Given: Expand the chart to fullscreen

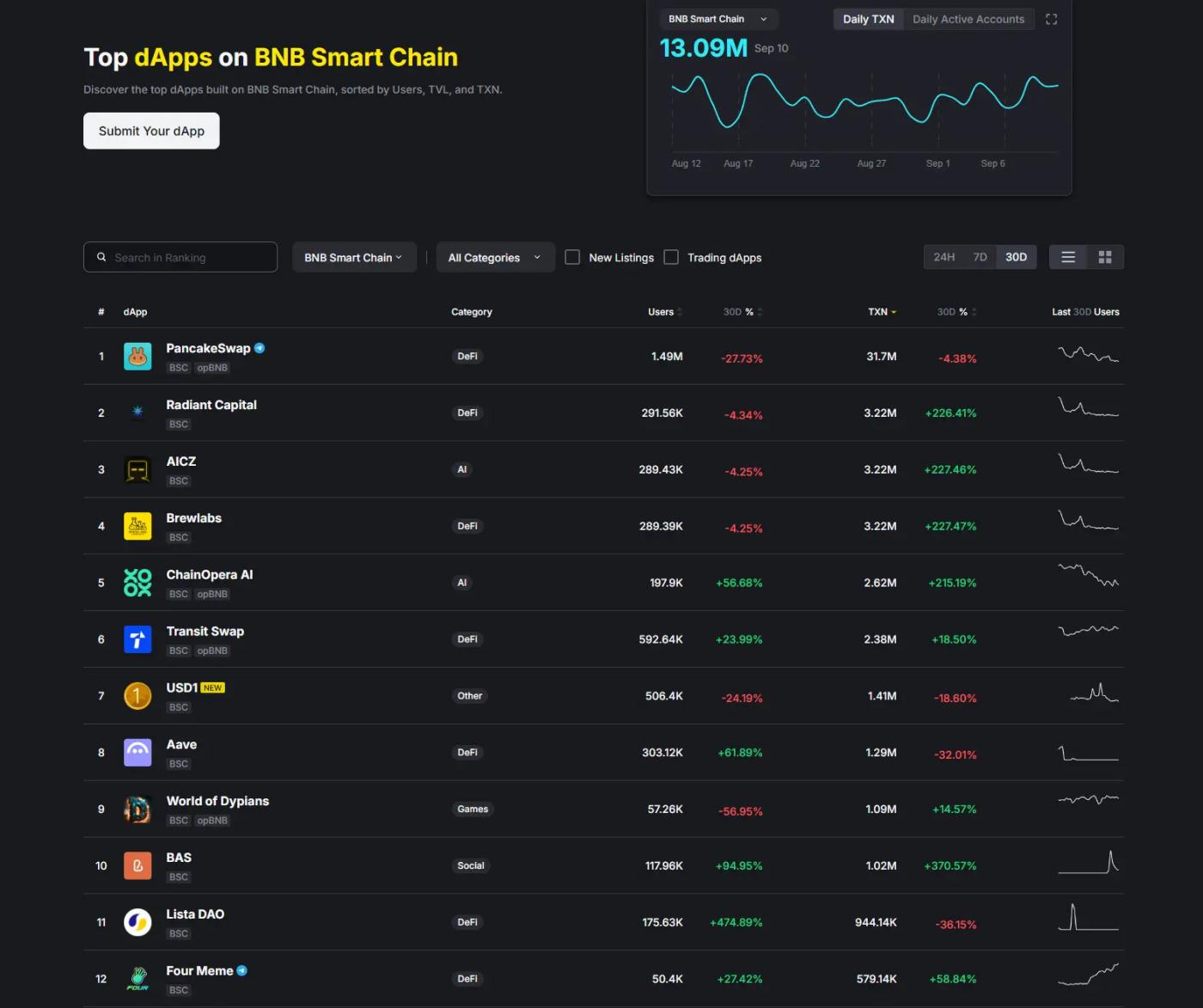Looking at the screenshot, I should click(x=1051, y=19).
